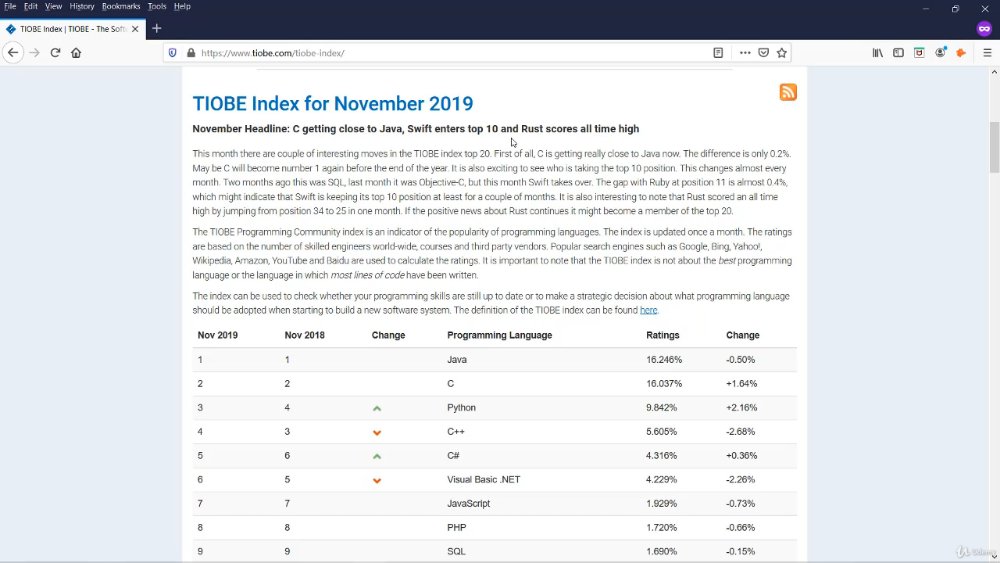View site security padlock info
Image resolution: width=1000 pixels, height=563 pixels.
coord(191,53)
